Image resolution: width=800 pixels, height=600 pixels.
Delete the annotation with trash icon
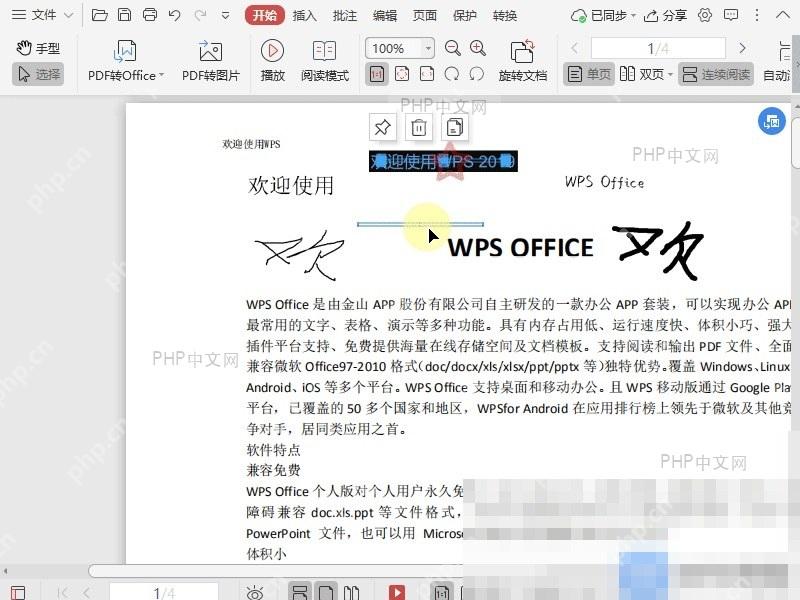[419, 127]
